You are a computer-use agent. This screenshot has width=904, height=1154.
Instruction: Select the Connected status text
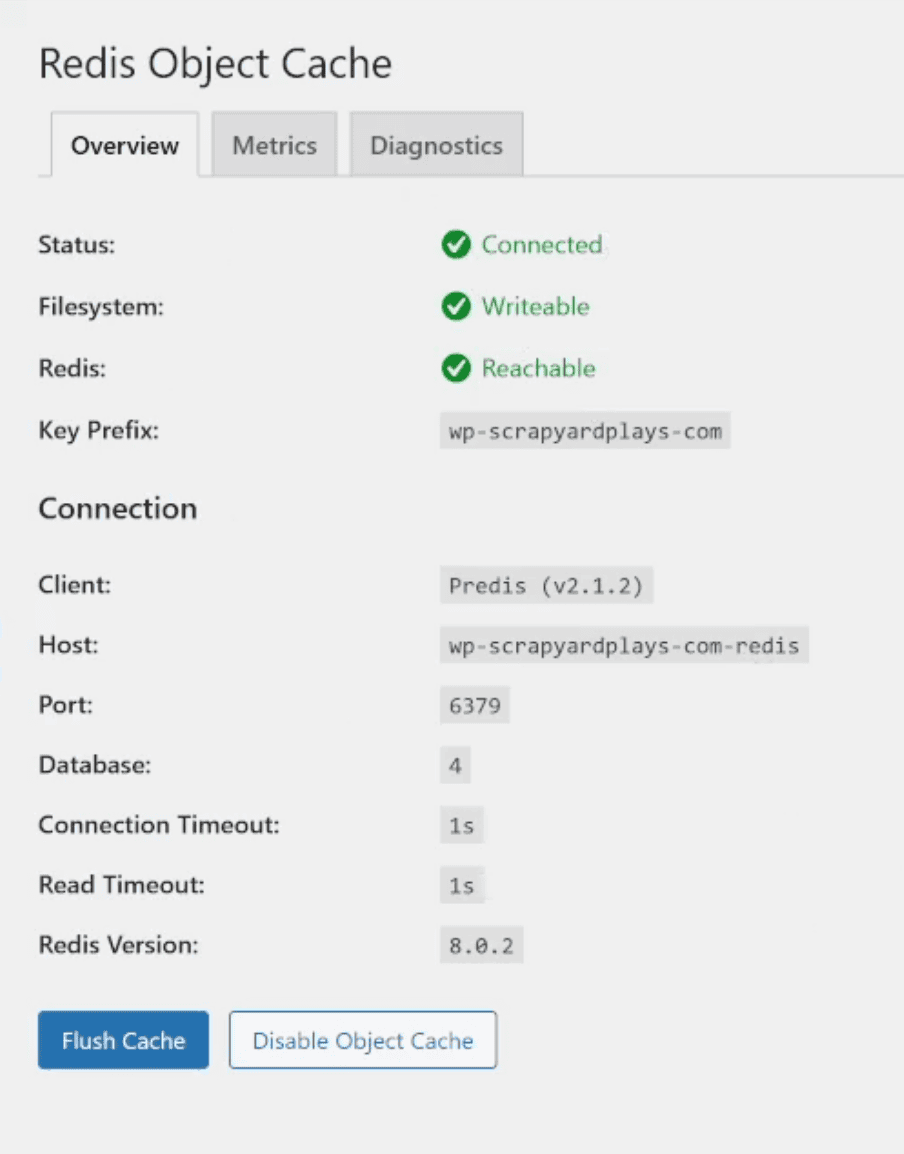click(542, 245)
